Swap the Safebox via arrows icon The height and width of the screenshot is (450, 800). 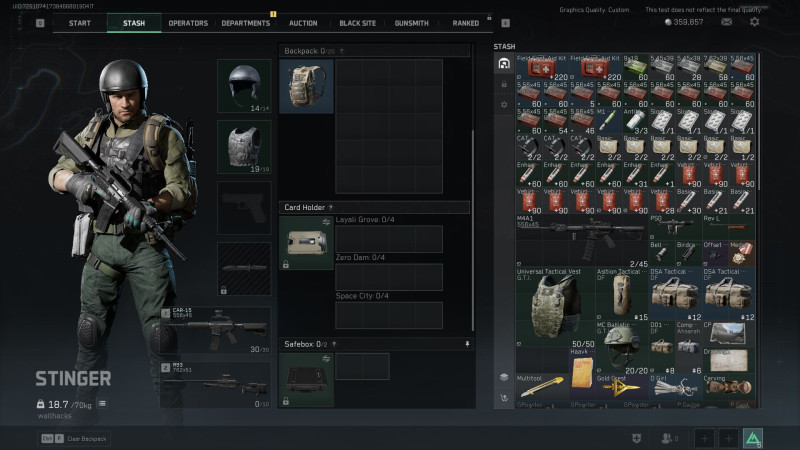326,359
